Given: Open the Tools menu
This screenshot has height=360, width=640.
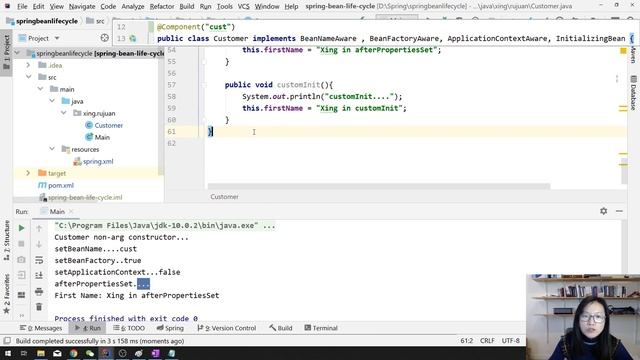Looking at the screenshot, I should pyautogui.click(x=224, y=6).
